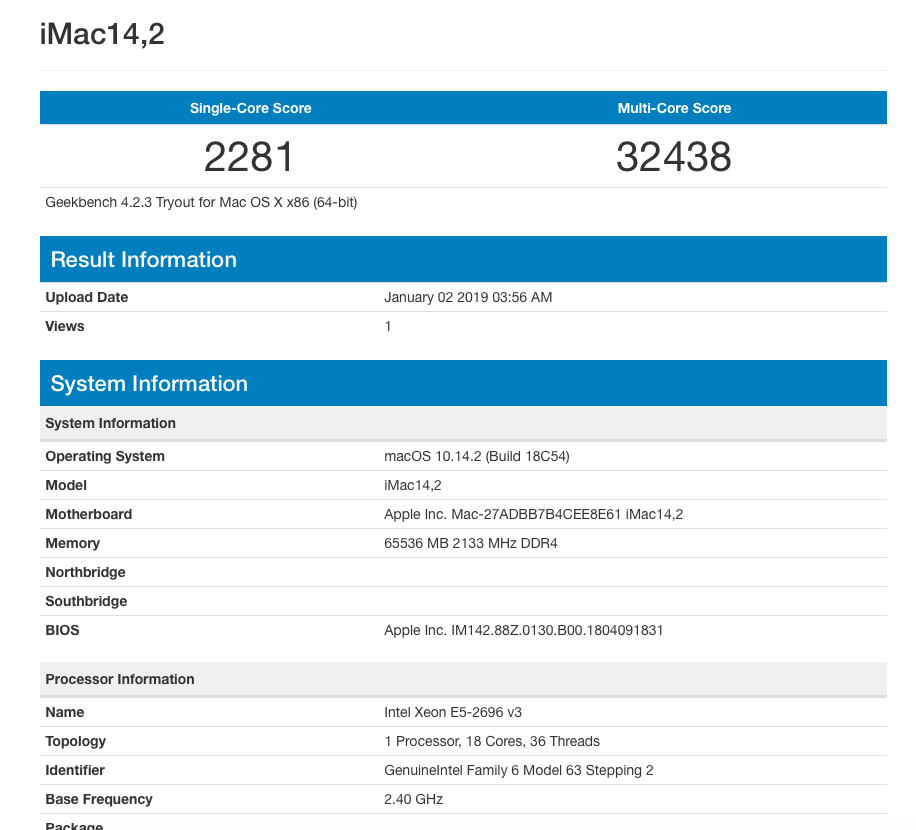Click the Result Information section header
916x830 pixels.
144,260
